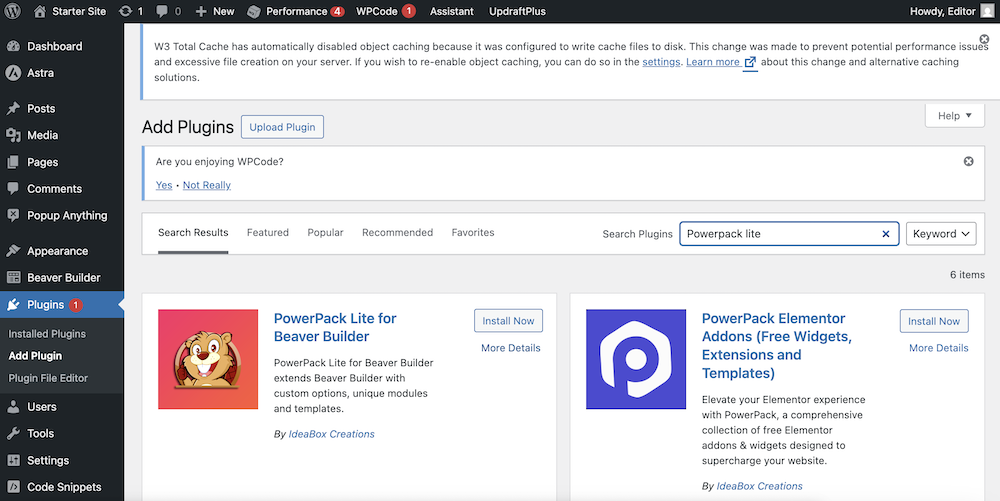Switch to the Recommended tab
The height and width of the screenshot is (501, 1000).
coord(397,233)
